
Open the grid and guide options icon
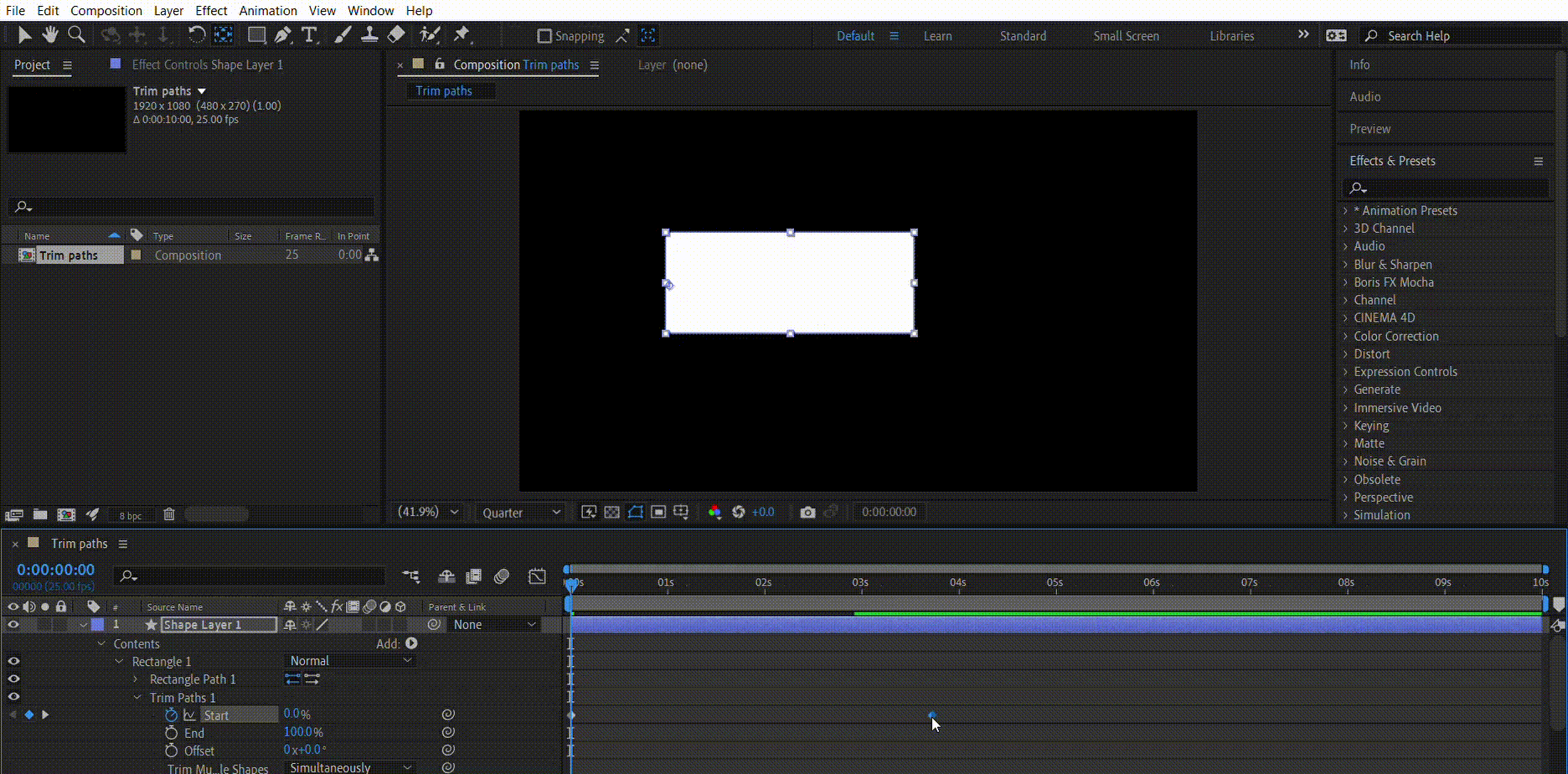681,512
